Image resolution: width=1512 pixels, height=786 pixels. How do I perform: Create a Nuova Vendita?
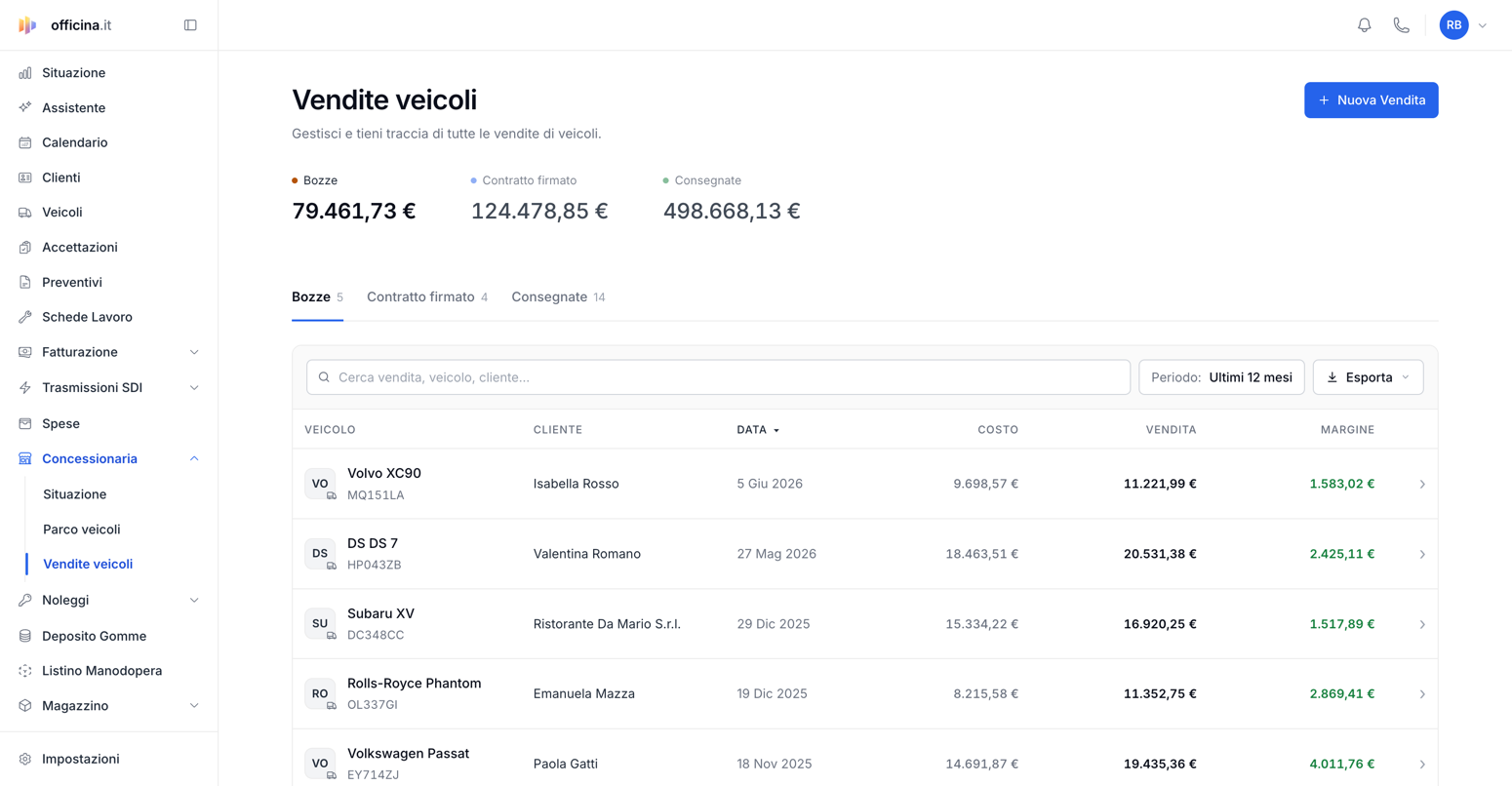1371,100
